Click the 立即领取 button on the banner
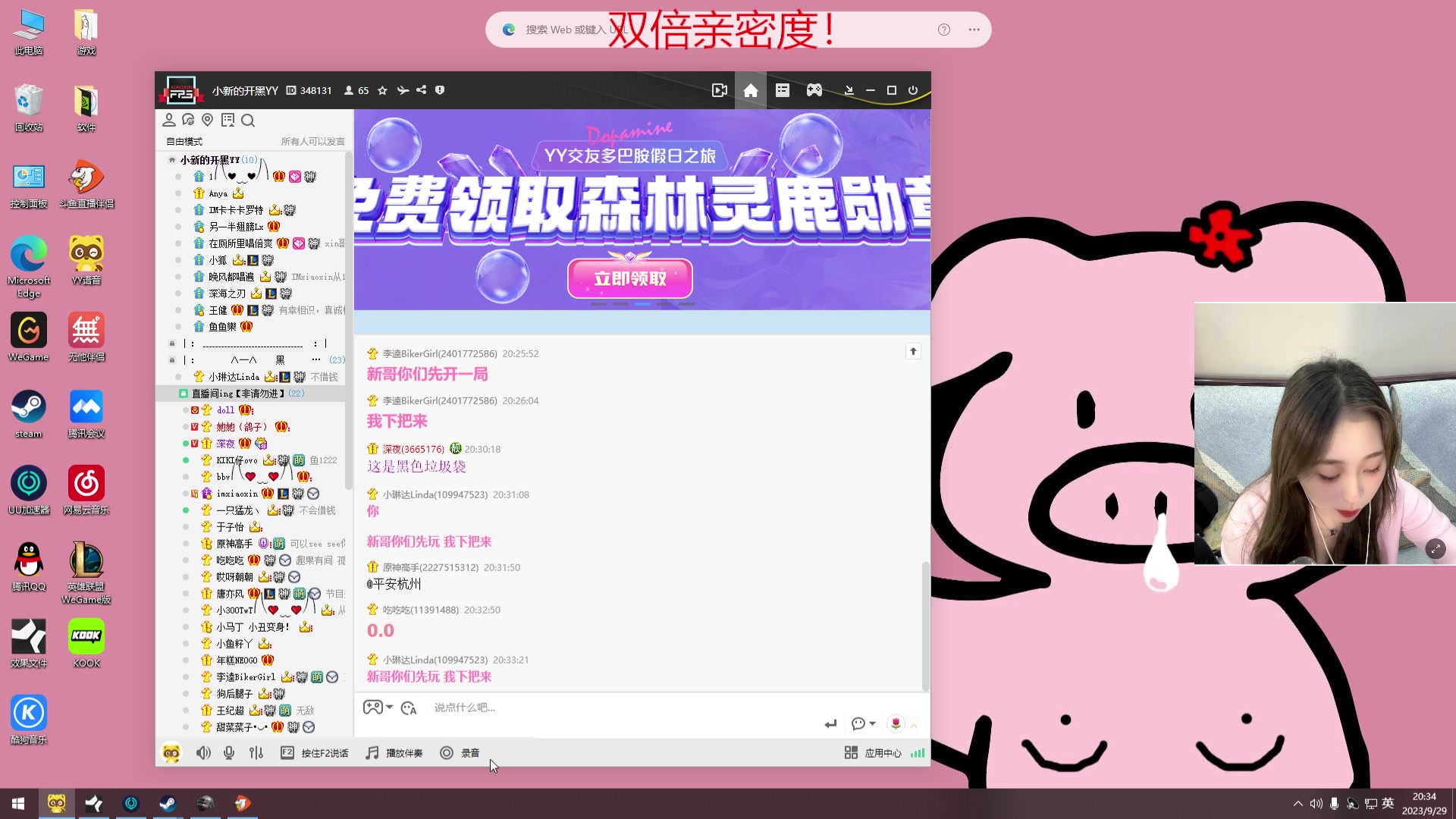 point(629,278)
